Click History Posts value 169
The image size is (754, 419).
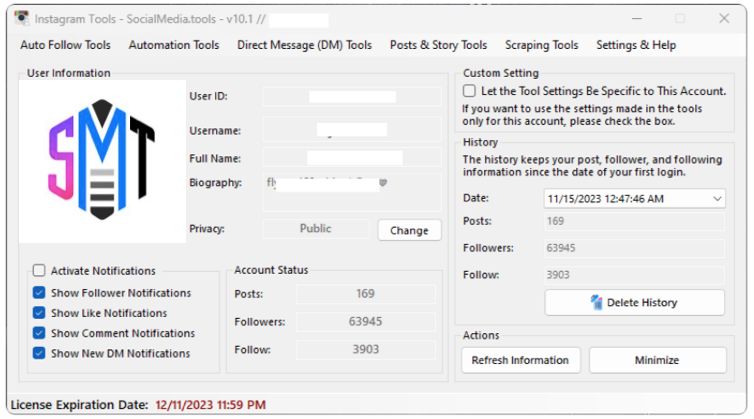(x=634, y=221)
